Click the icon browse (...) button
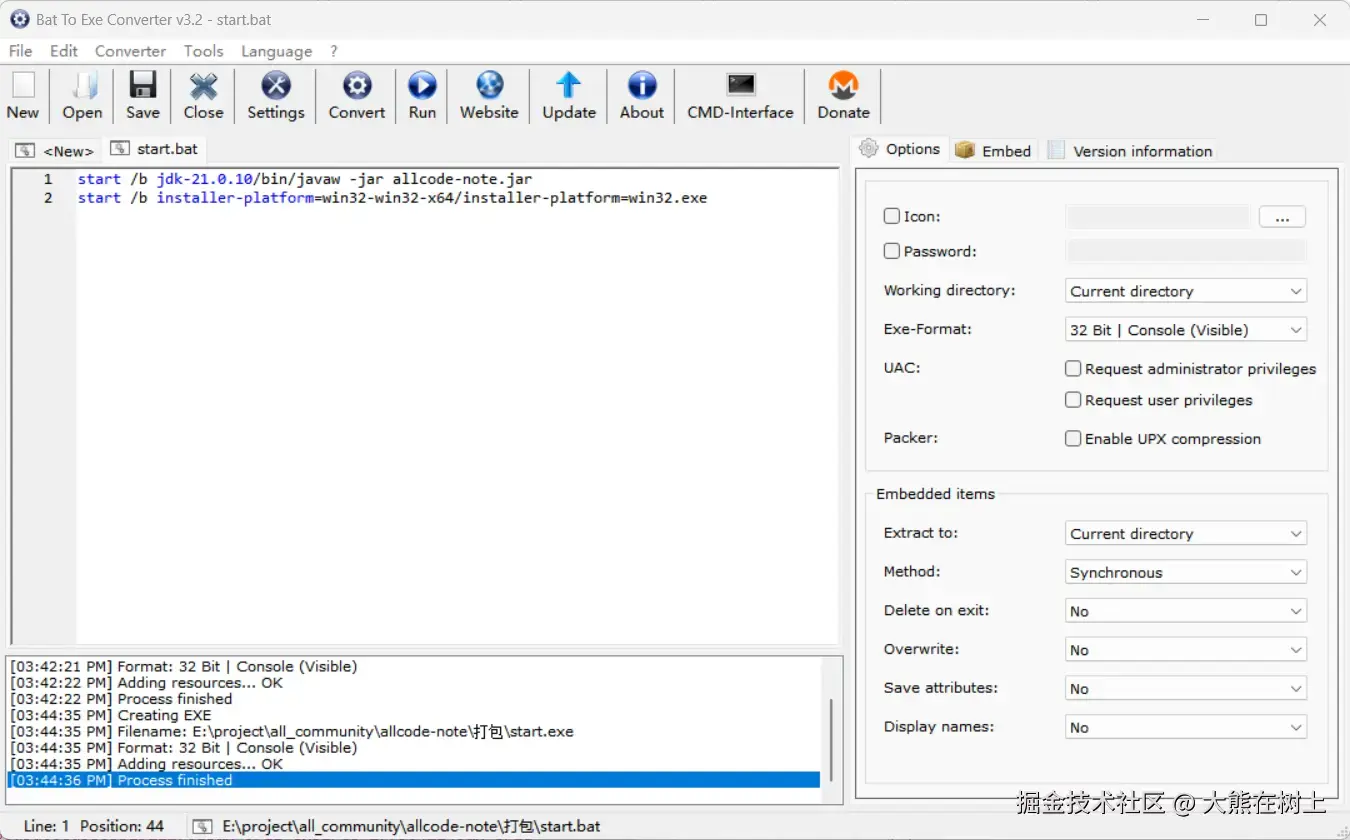1350x840 pixels. 1282,217
